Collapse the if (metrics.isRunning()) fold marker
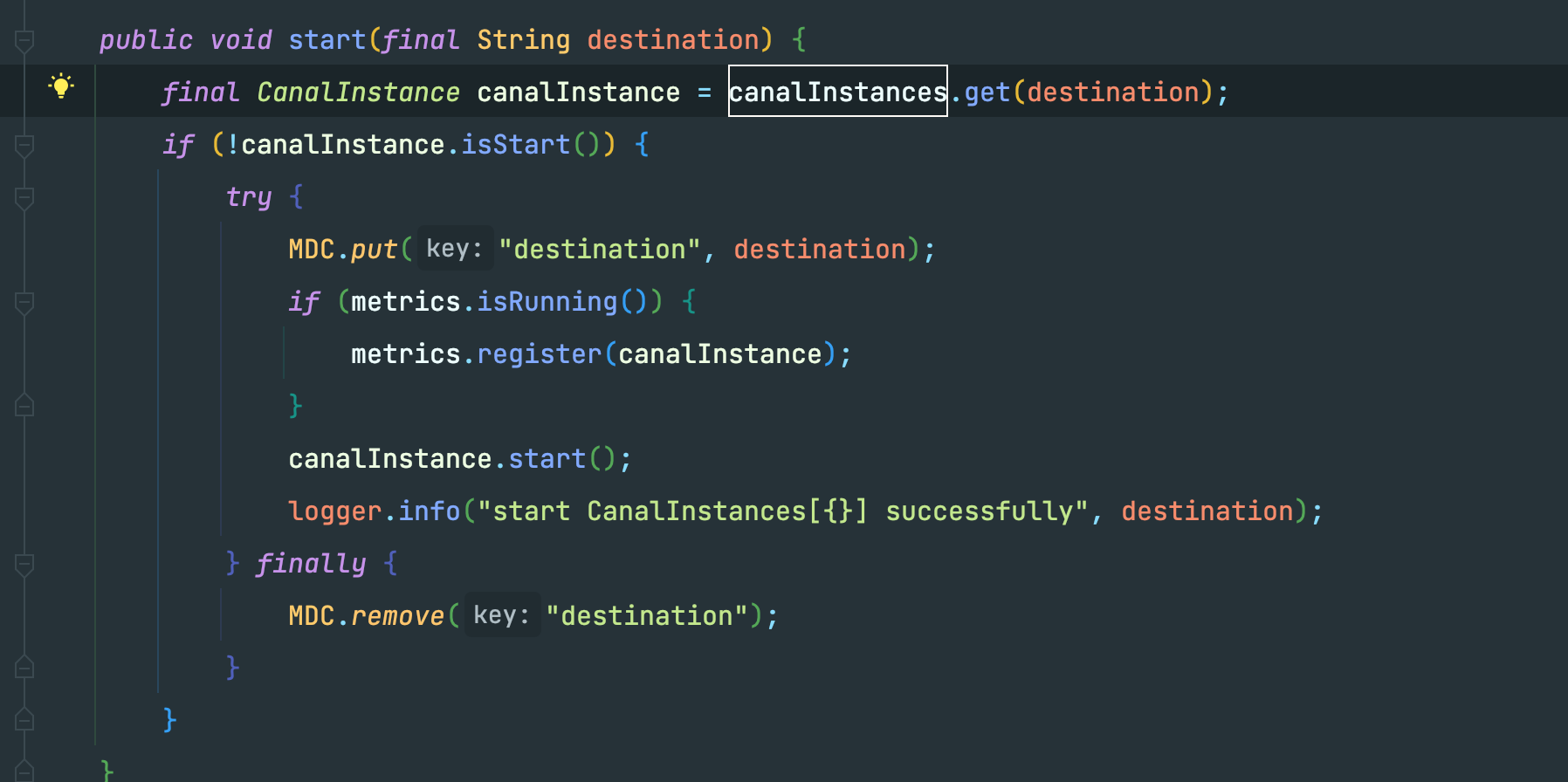Viewport: 1568px width, 782px height. (x=24, y=302)
